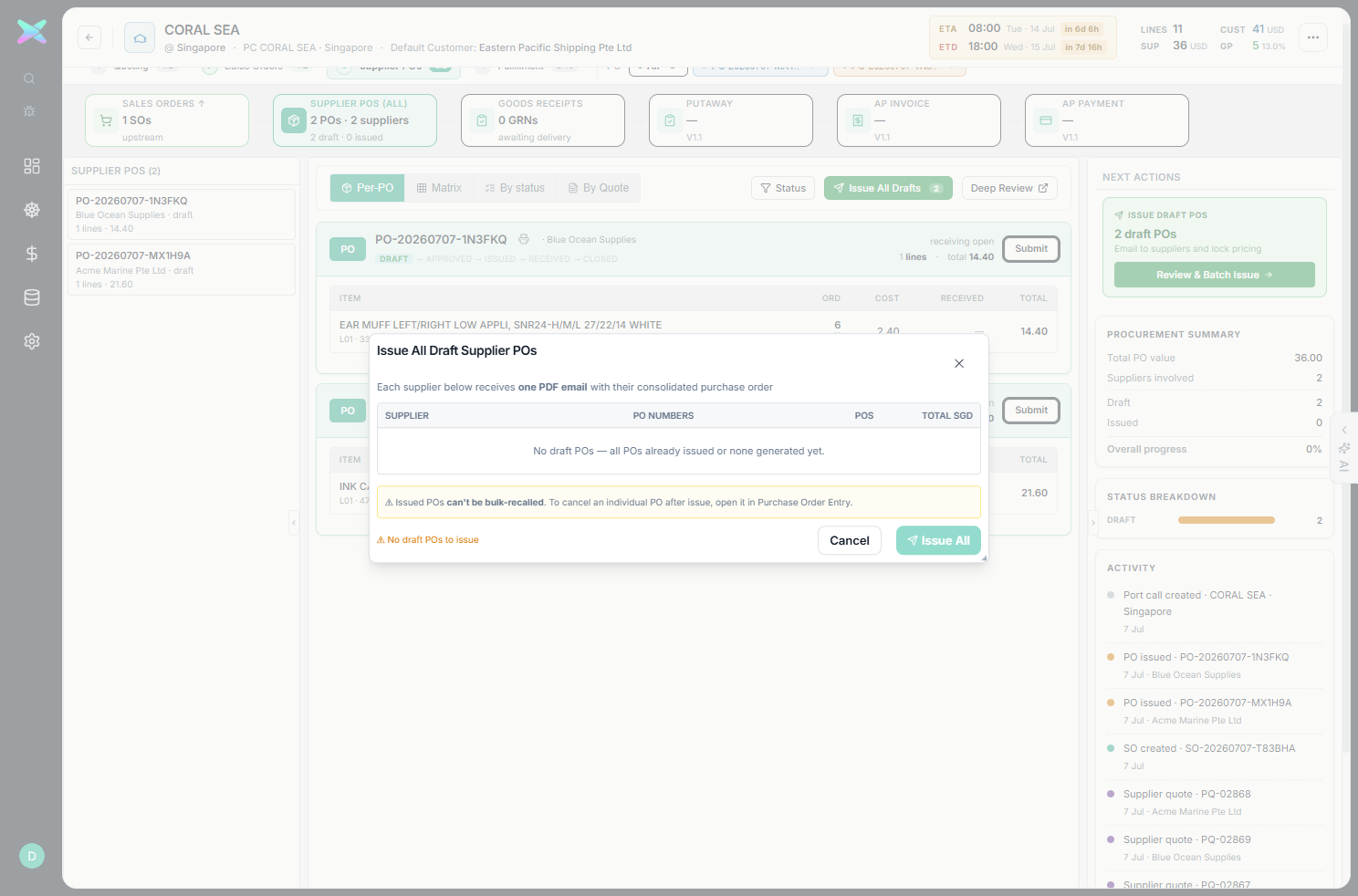Submit the second purchase order
The height and width of the screenshot is (896, 1358).
click(x=1031, y=411)
